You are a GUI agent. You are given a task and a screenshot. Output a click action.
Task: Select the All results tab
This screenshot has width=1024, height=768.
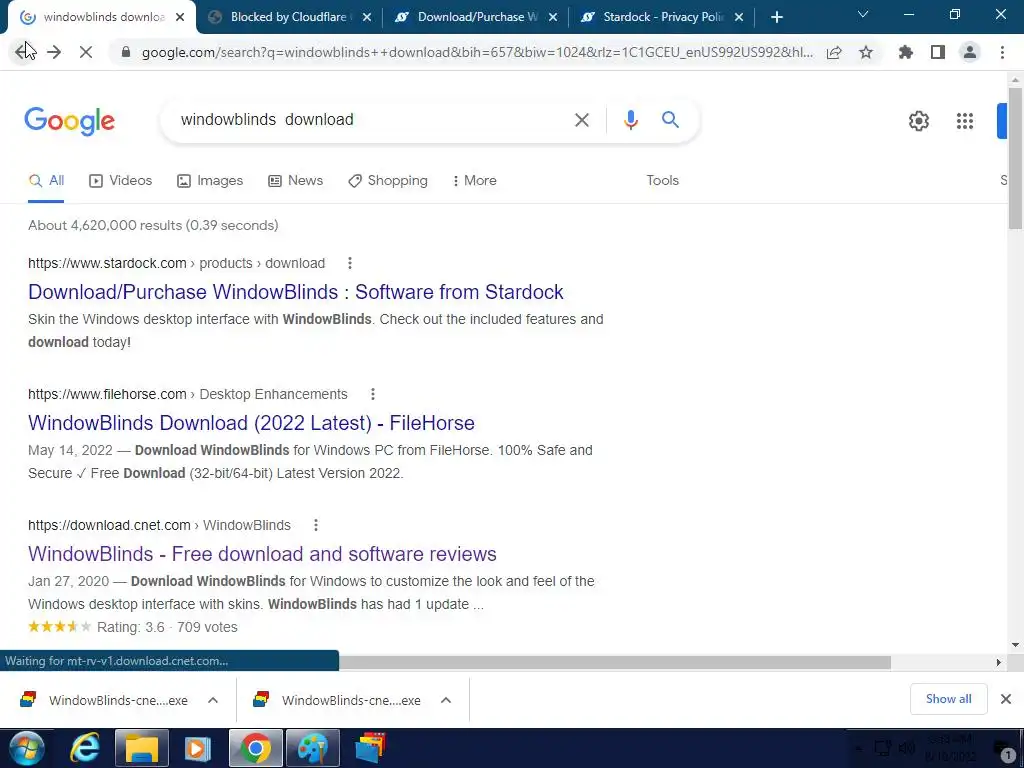[46, 181]
